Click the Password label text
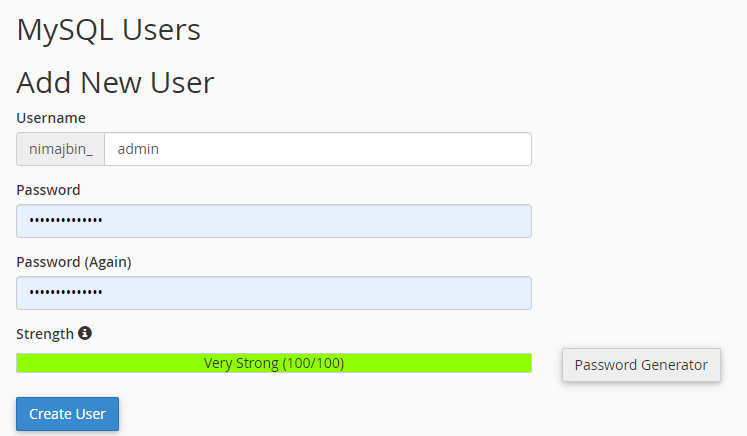 (48, 190)
